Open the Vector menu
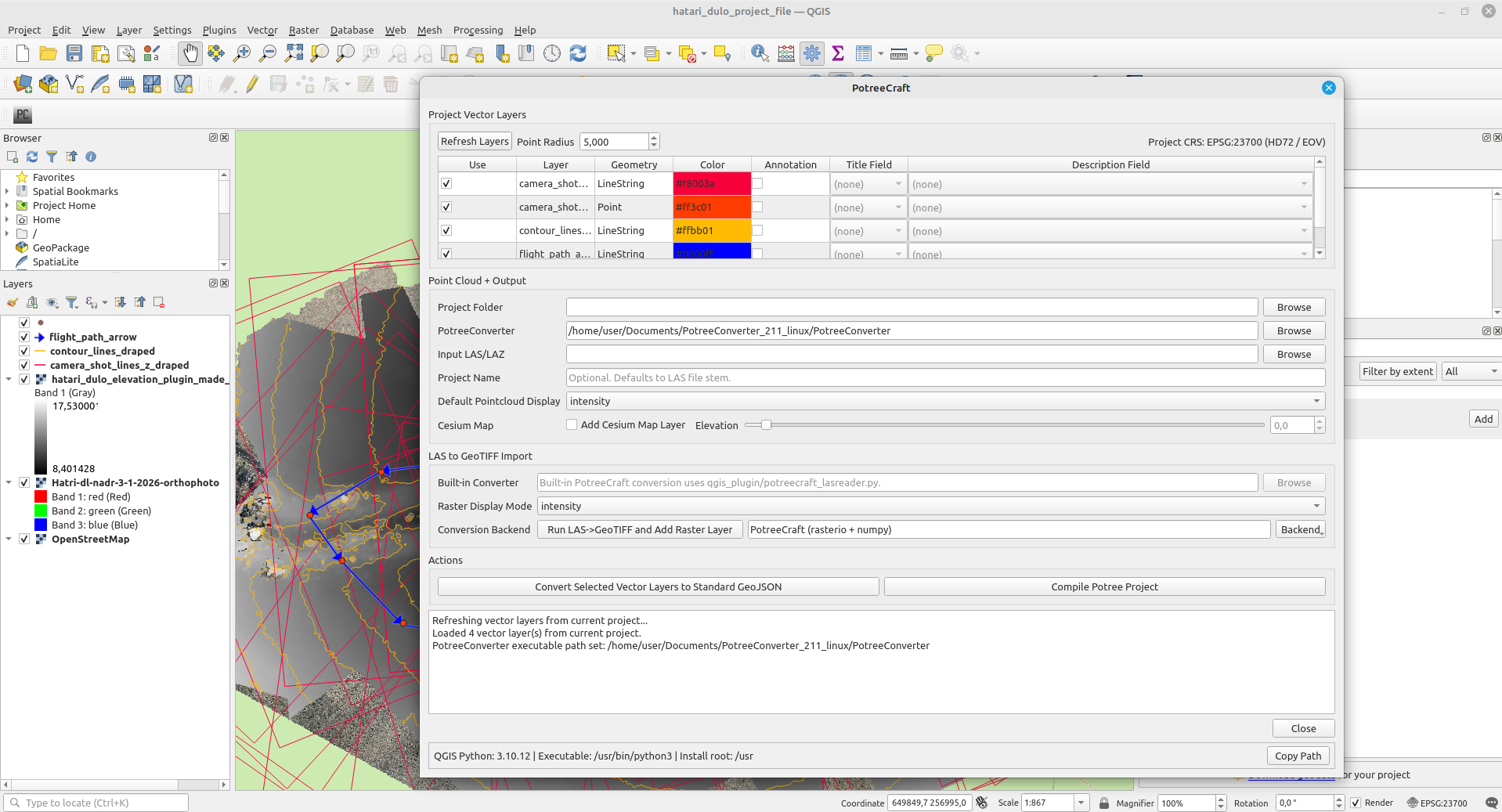Image resolution: width=1502 pixels, height=812 pixels. point(262,30)
